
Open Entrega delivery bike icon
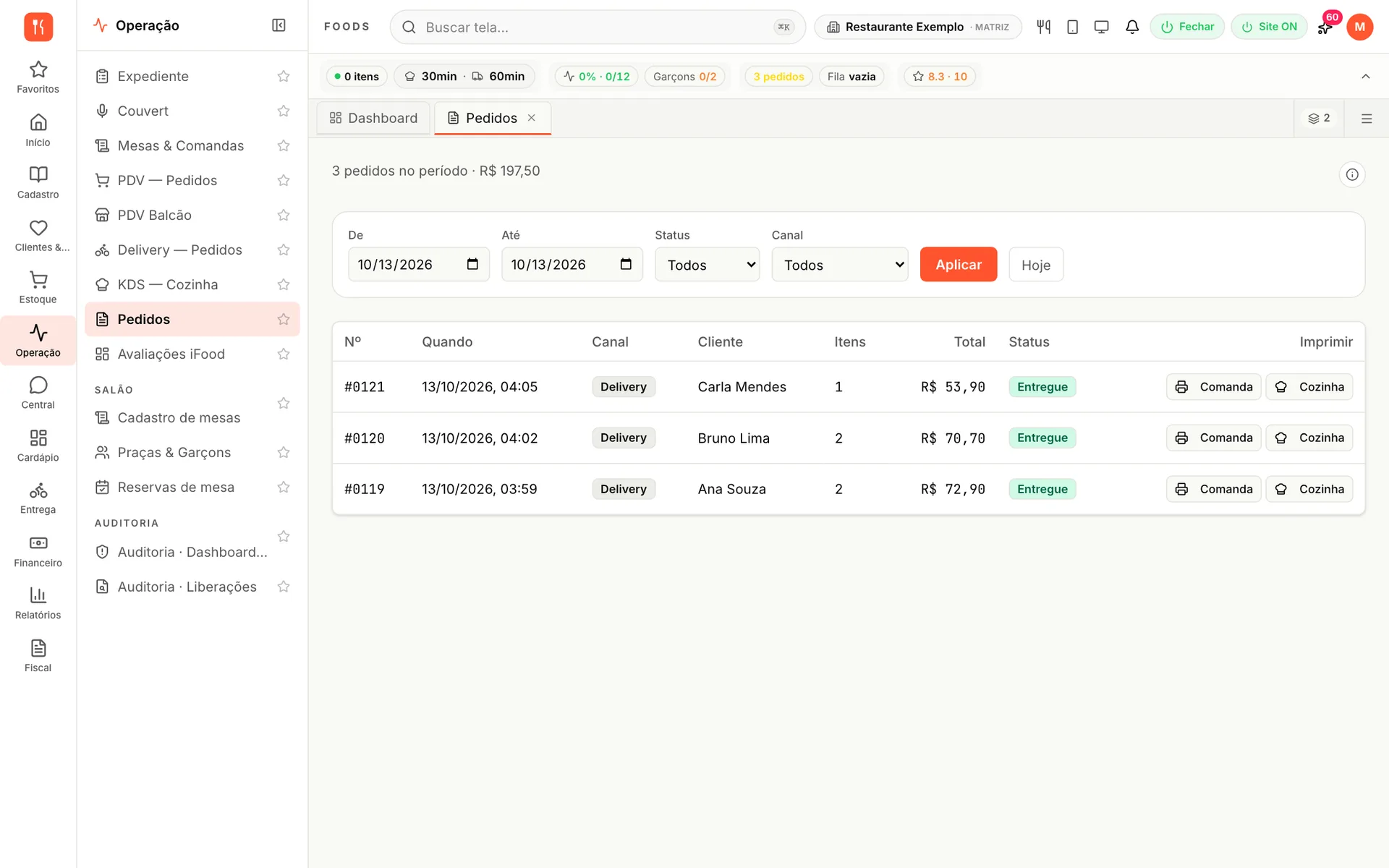coord(38,498)
